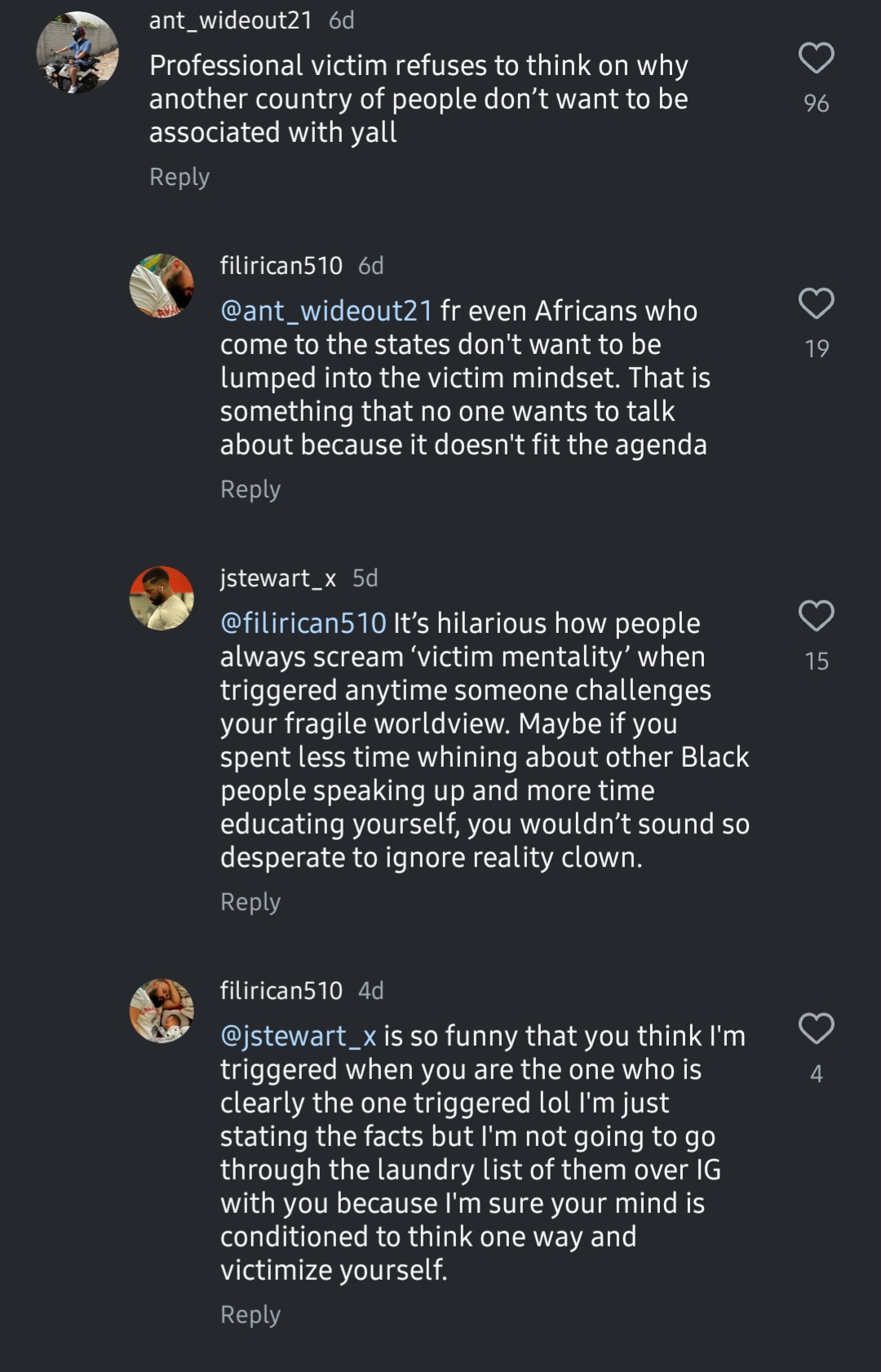Screen dimensions: 881x1372
Task: Reply to filirican510's 4d comment
Action: (250, 1315)
